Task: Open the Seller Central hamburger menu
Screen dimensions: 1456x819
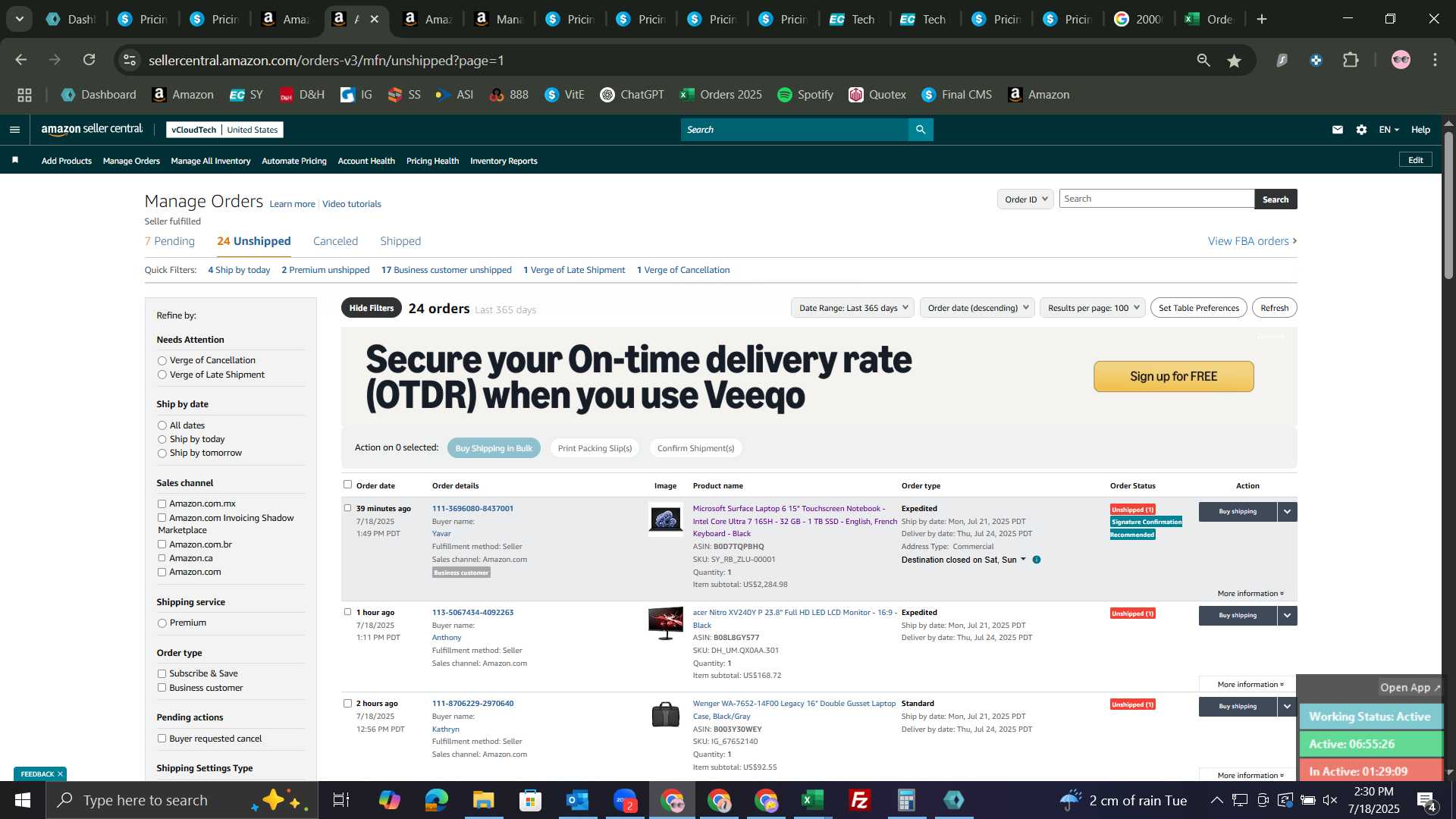Action: 14,130
